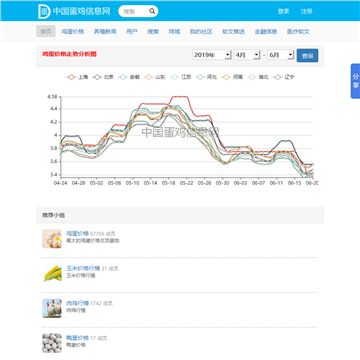Click the blue 查询 query button
Viewport: 360px width, 360px height.
[307, 56]
